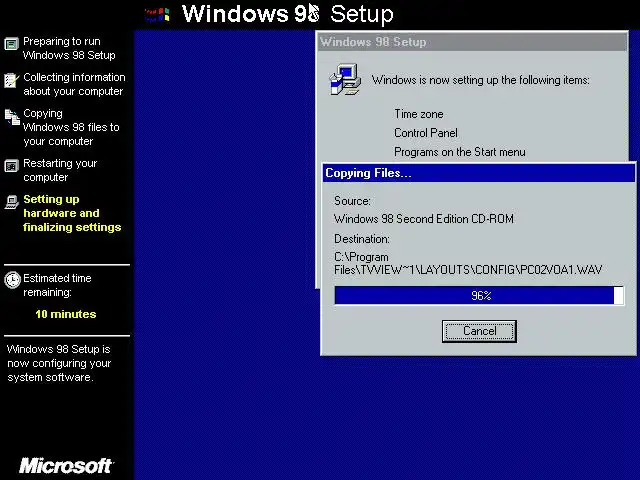
Task: Click the Cancel button in Copying Files
Action: click(x=479, y=331)
